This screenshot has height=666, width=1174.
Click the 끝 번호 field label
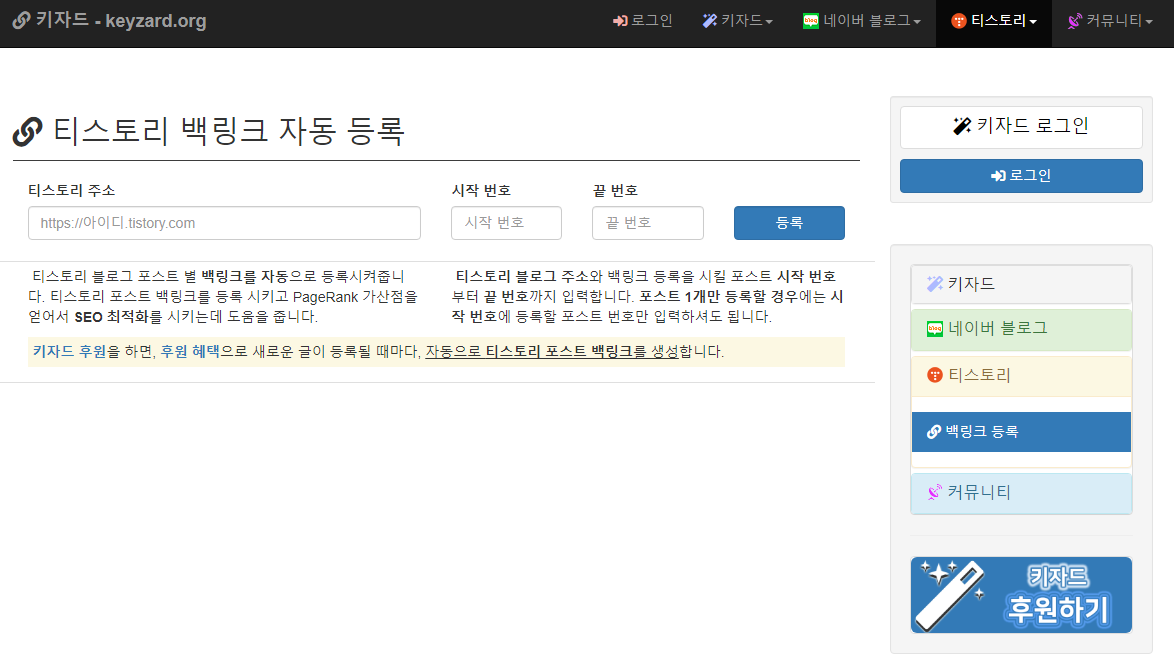click(615, 191)
